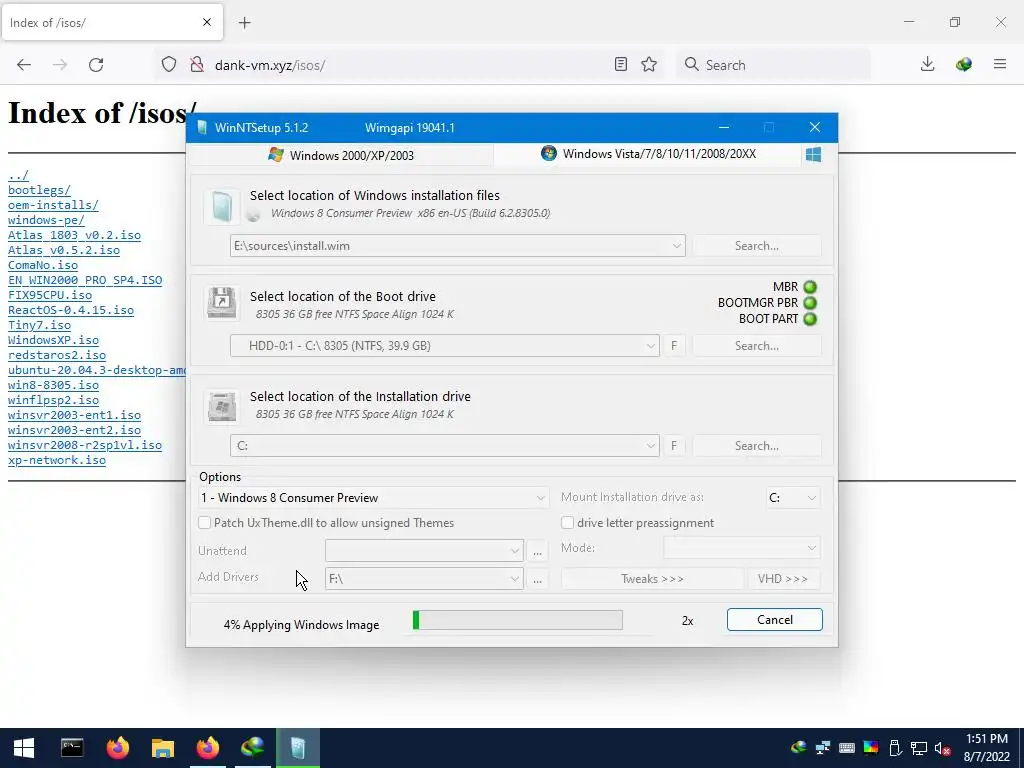Expand the Add Drivers F:\ dropdown
The height and width of the screenshot is (768, 1024).
515,579
